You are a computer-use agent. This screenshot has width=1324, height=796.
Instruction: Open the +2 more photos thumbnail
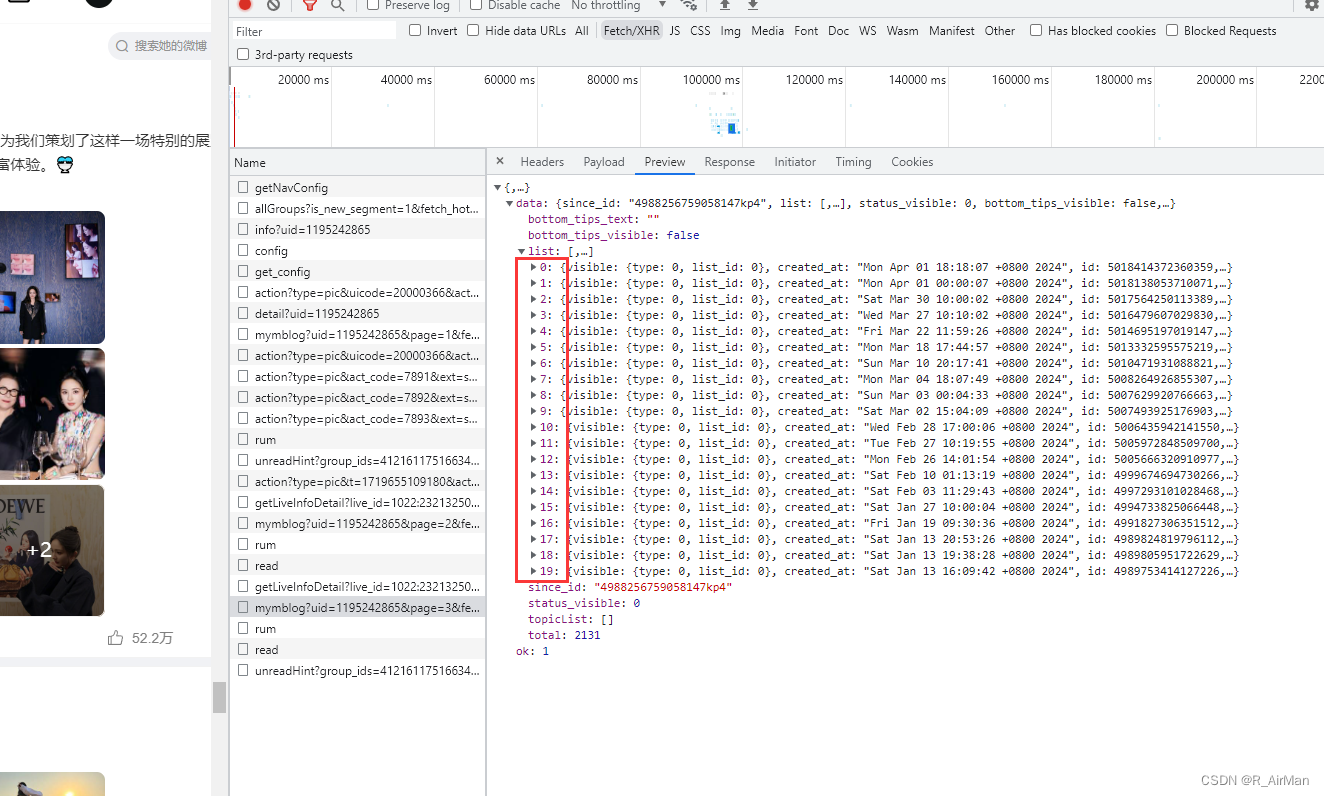click(x=52, y=550)
